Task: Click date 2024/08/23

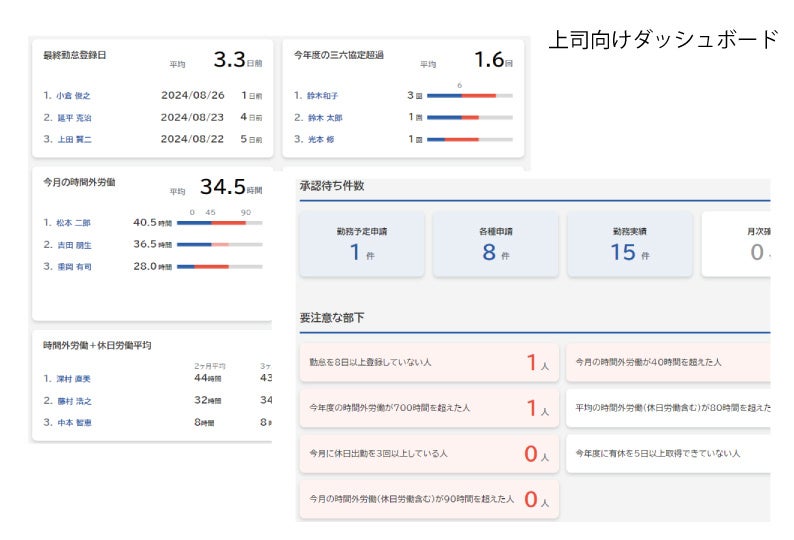Action: coord(192,118)
